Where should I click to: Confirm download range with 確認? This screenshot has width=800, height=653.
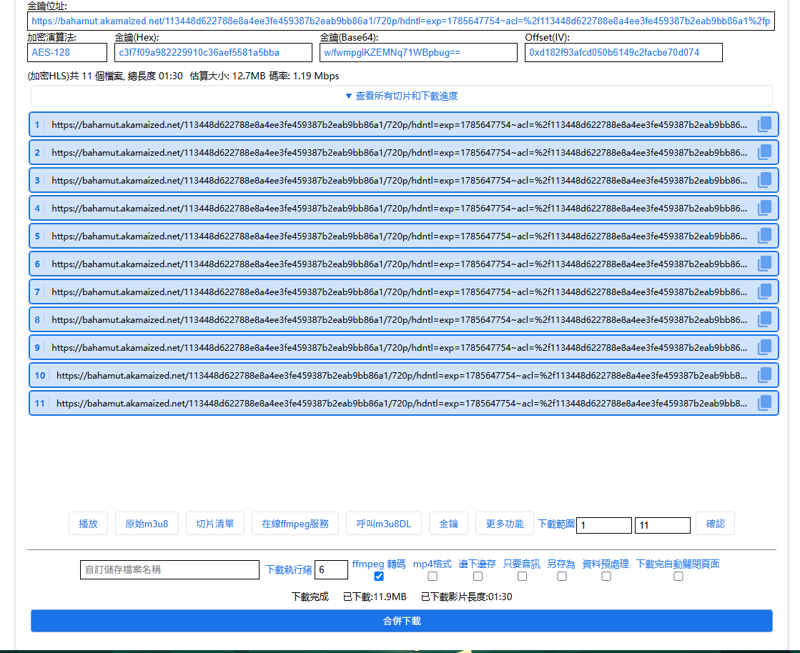[715, 523]
